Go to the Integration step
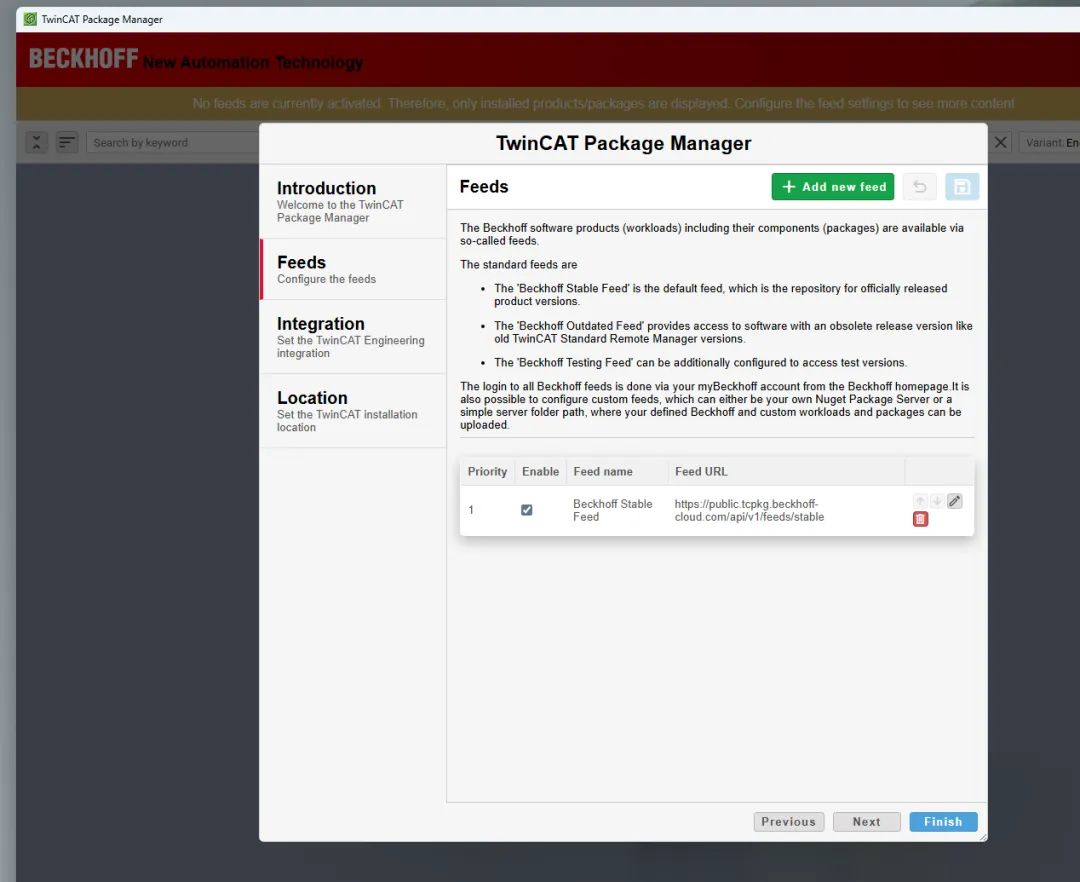The width and height of the screenshot is (1080, 882). point(353,337)
